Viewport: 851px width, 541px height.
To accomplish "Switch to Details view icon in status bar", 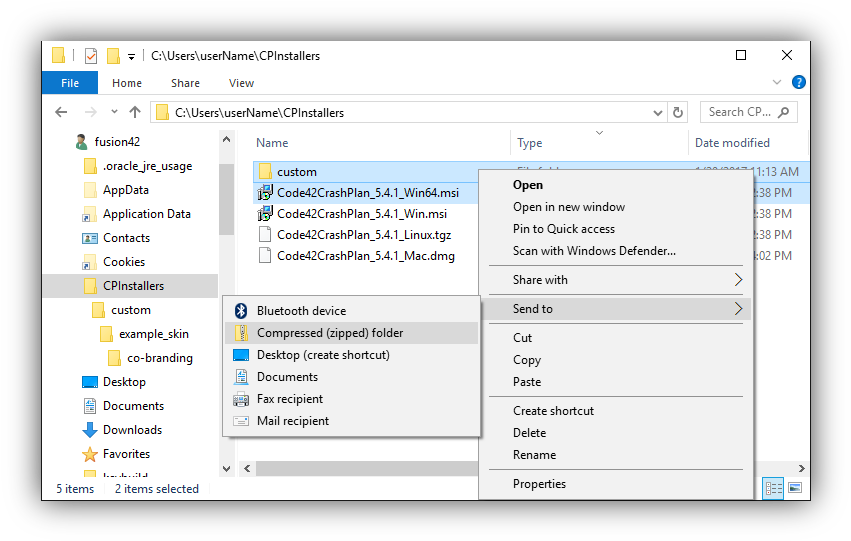I will (x=773, y=488).
